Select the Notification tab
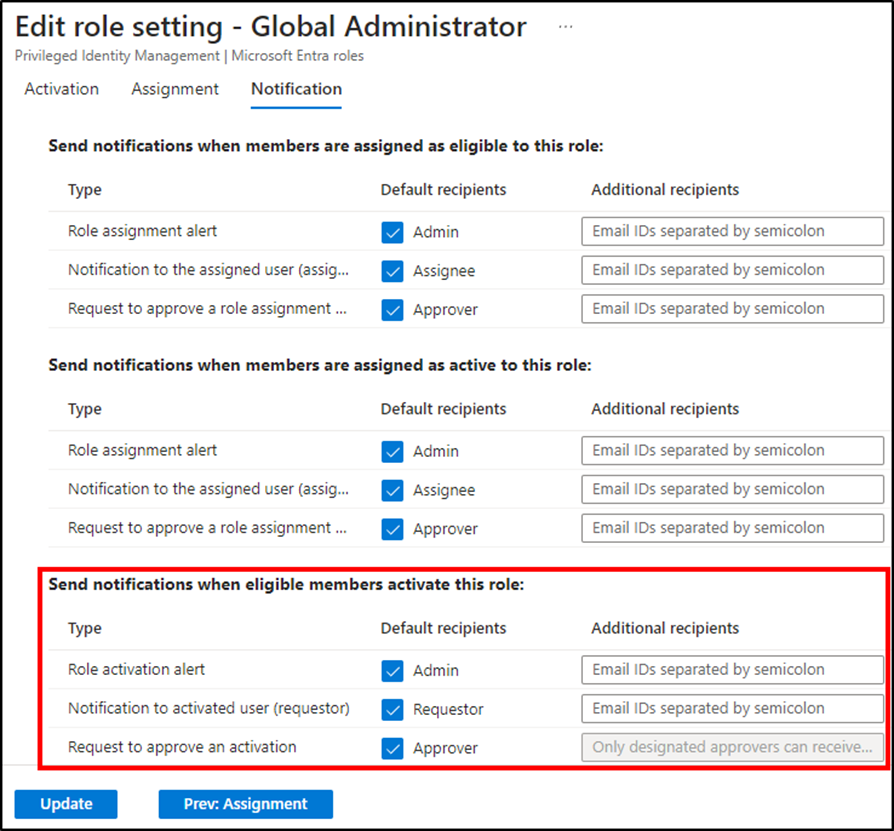The width and height of the screenshot is (894, 831). click(296, 89)
